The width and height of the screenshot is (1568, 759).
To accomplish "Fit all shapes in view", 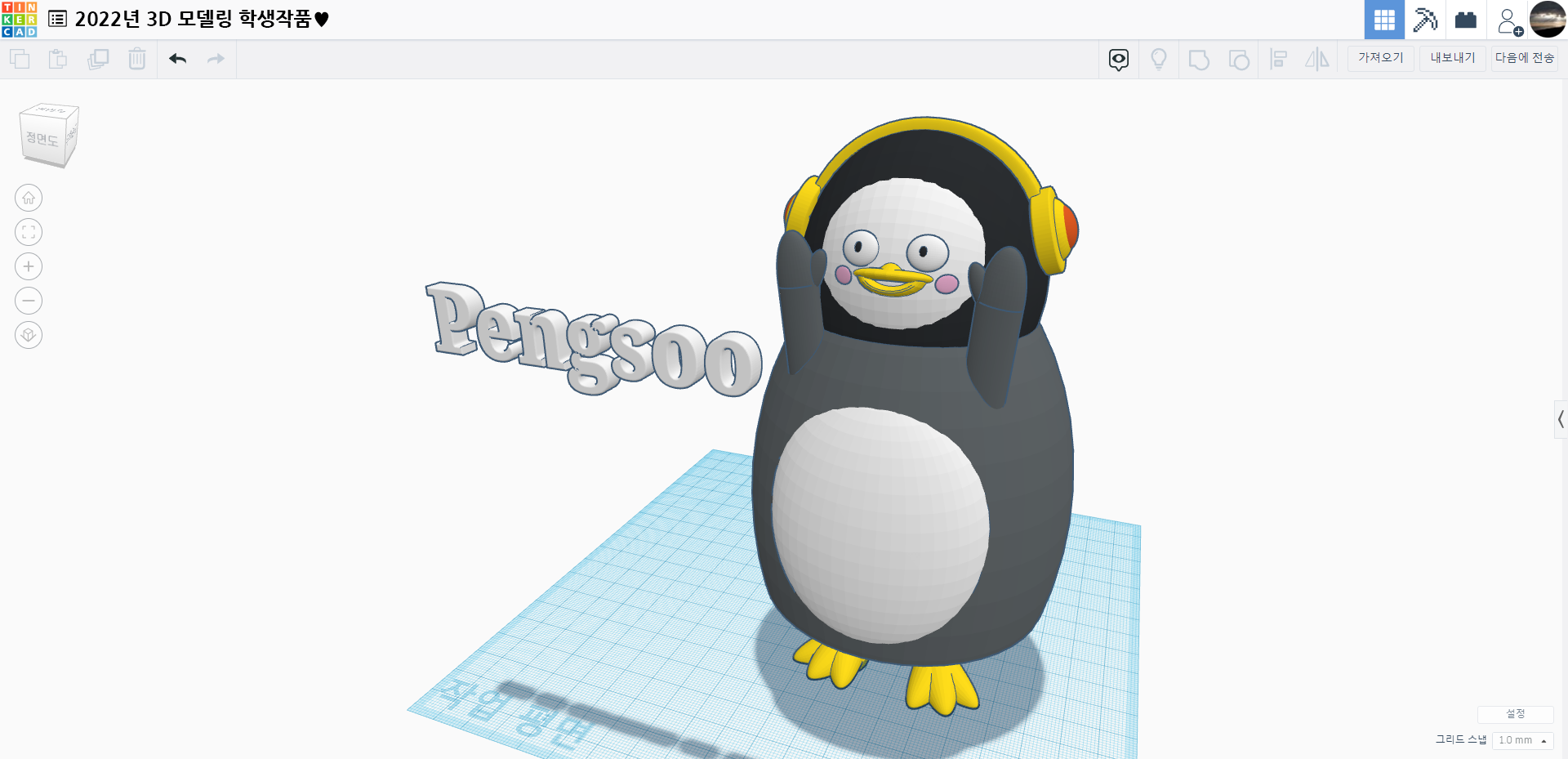I will [29, 232].
